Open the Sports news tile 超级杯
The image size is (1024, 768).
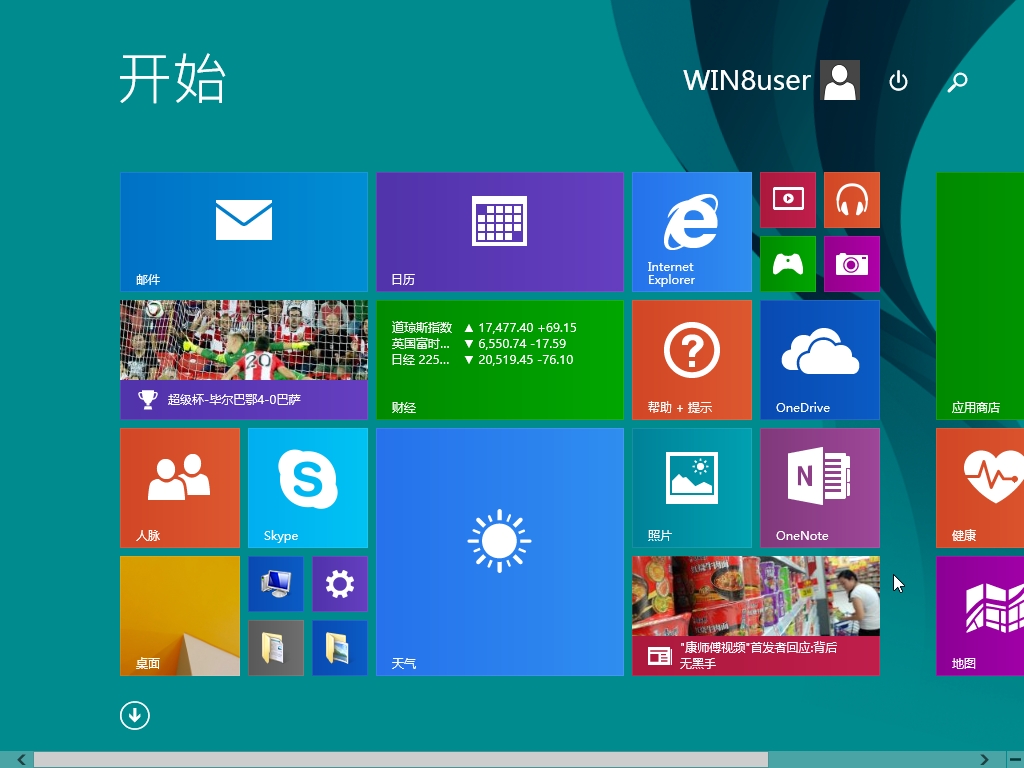(244, 360)
